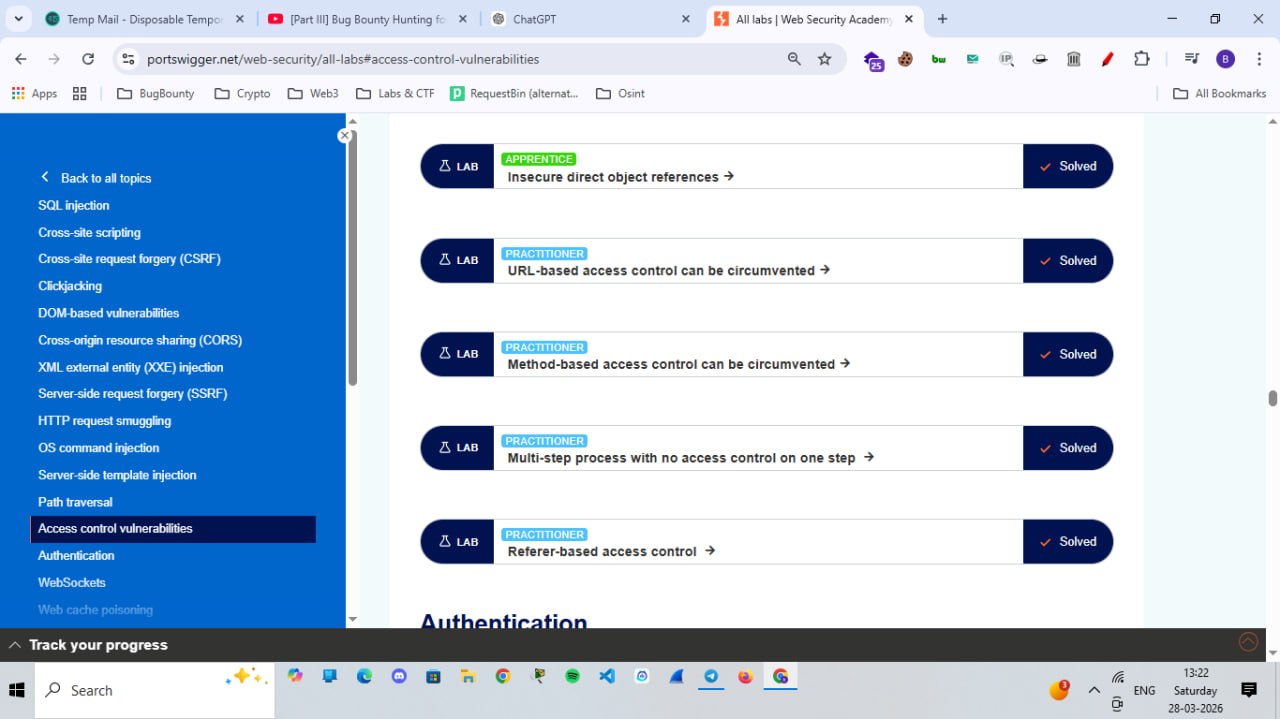The image size is (1280, 719).
Task: Open the IP lookup extension icon
Action: click(1006, 59)
